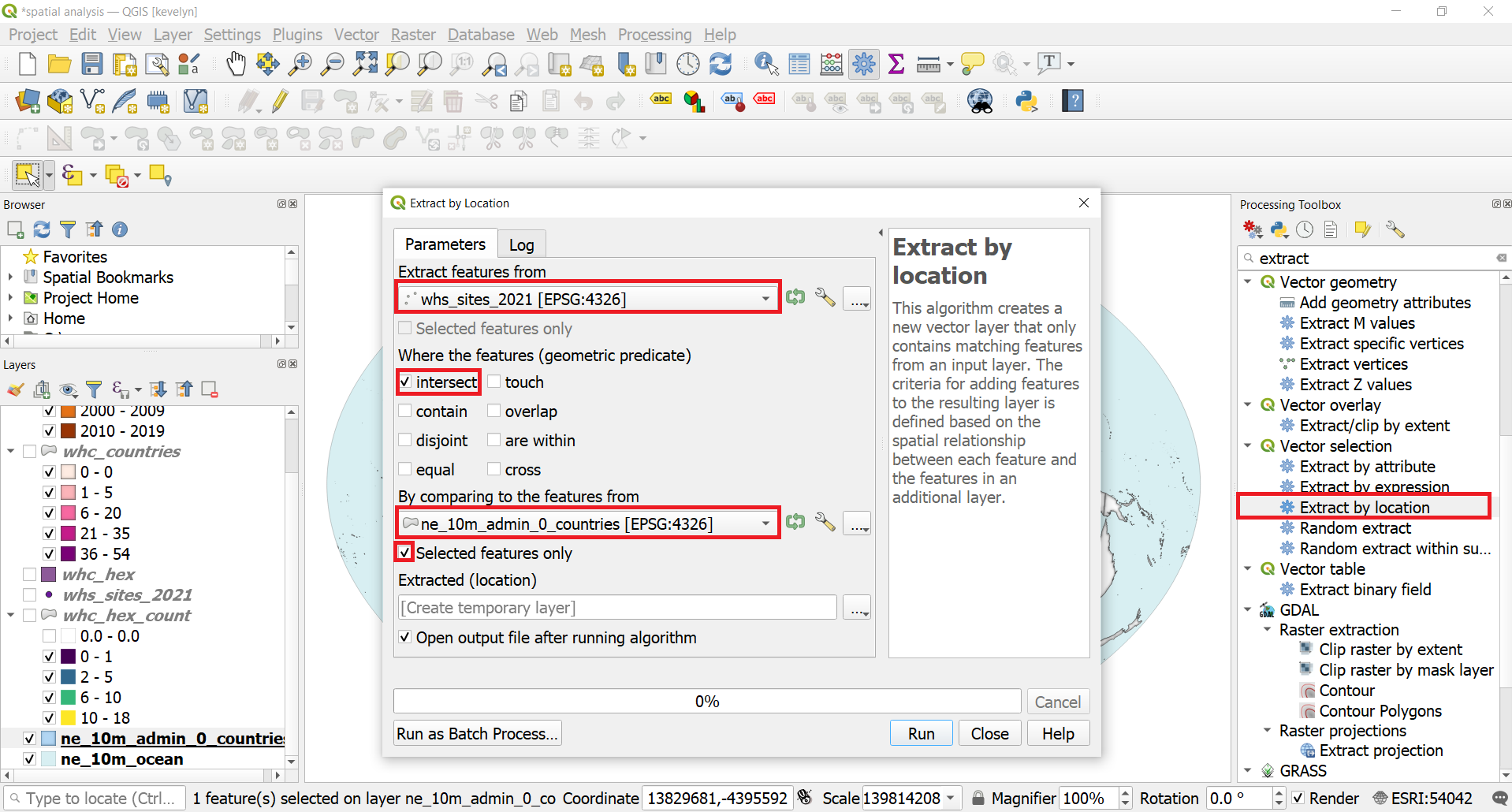Hide the ne_10m_ocean layer
The height and width of the screenshot is (812, 1512).
[x=29, y=758]
